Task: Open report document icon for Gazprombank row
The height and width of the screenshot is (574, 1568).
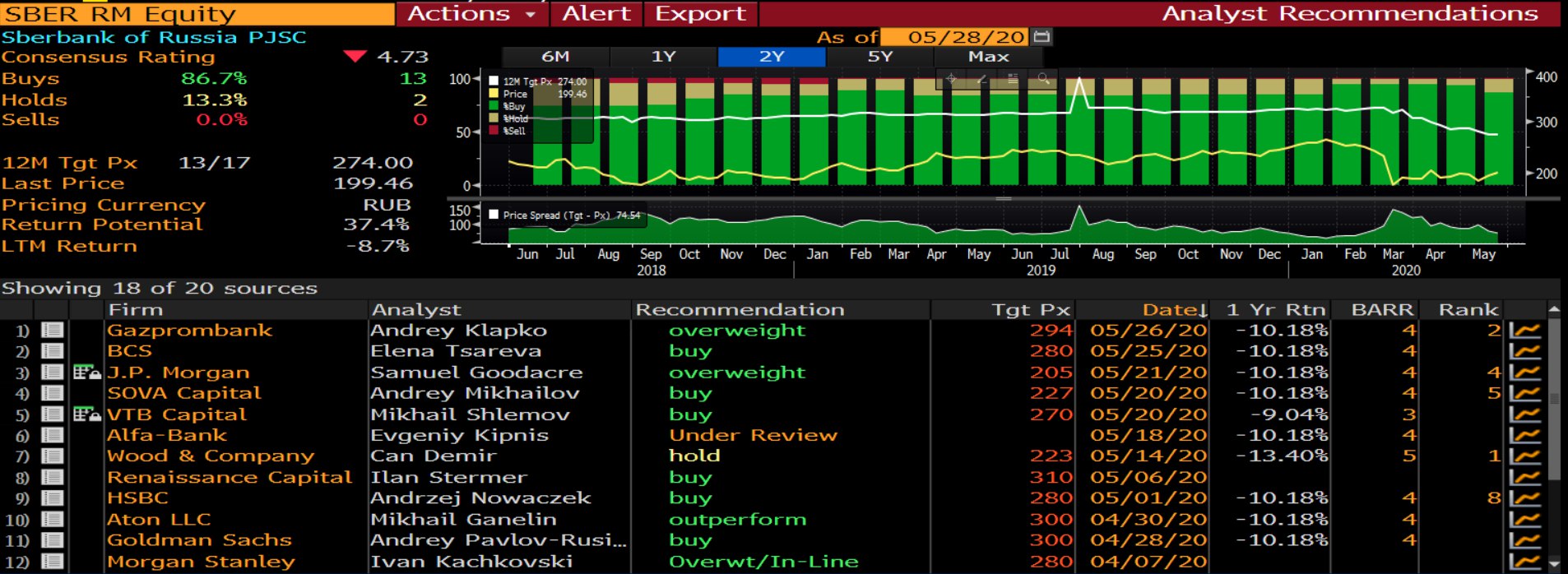Action: tap(53, 331)
